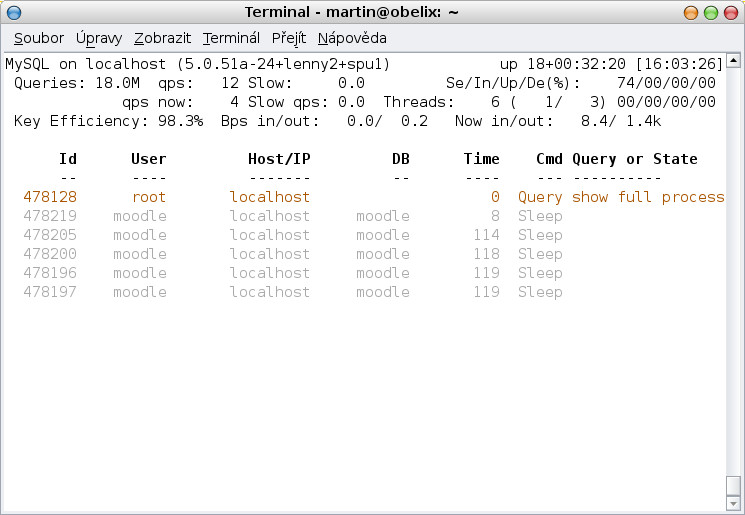
Task: Click the 'Queries: 18.0M' value
Action: coord(77,83)
